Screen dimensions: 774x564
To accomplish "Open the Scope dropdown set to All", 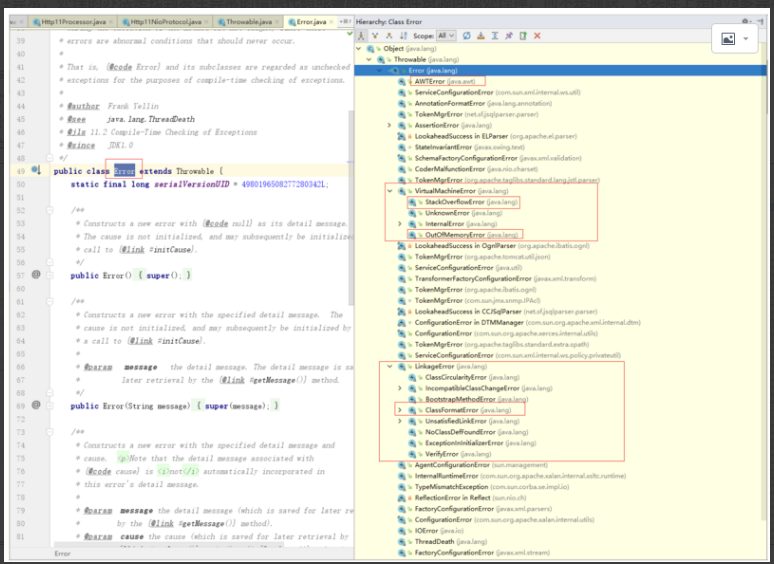I will tap(446, 36).
